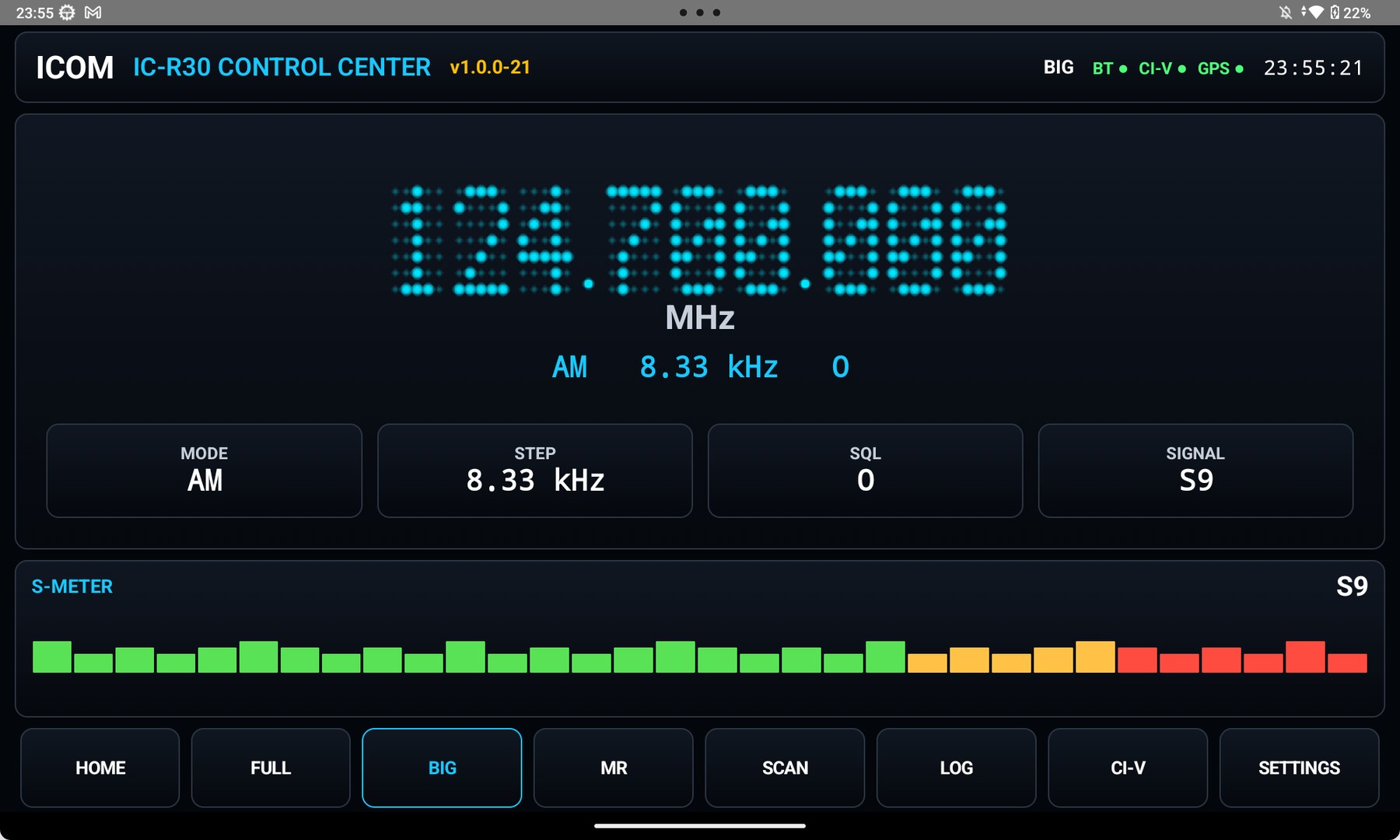Click the Wi-Fi status icon
This screenshot has width=1400, height=840.
[1315, 12]
